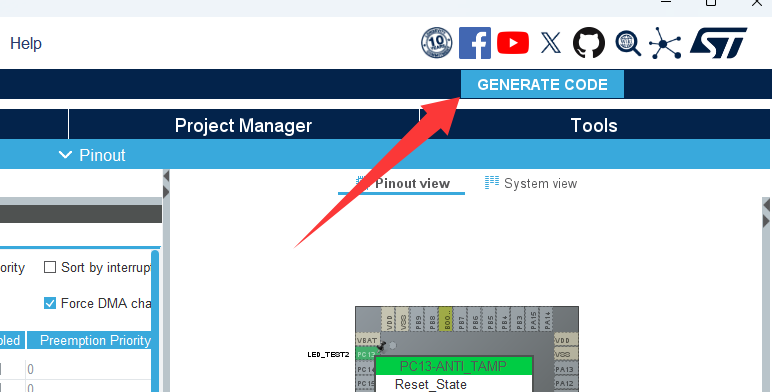Open the 10 years anniversary badge icon
This screenshot has height=392, width=772.
tap(437, 43)
